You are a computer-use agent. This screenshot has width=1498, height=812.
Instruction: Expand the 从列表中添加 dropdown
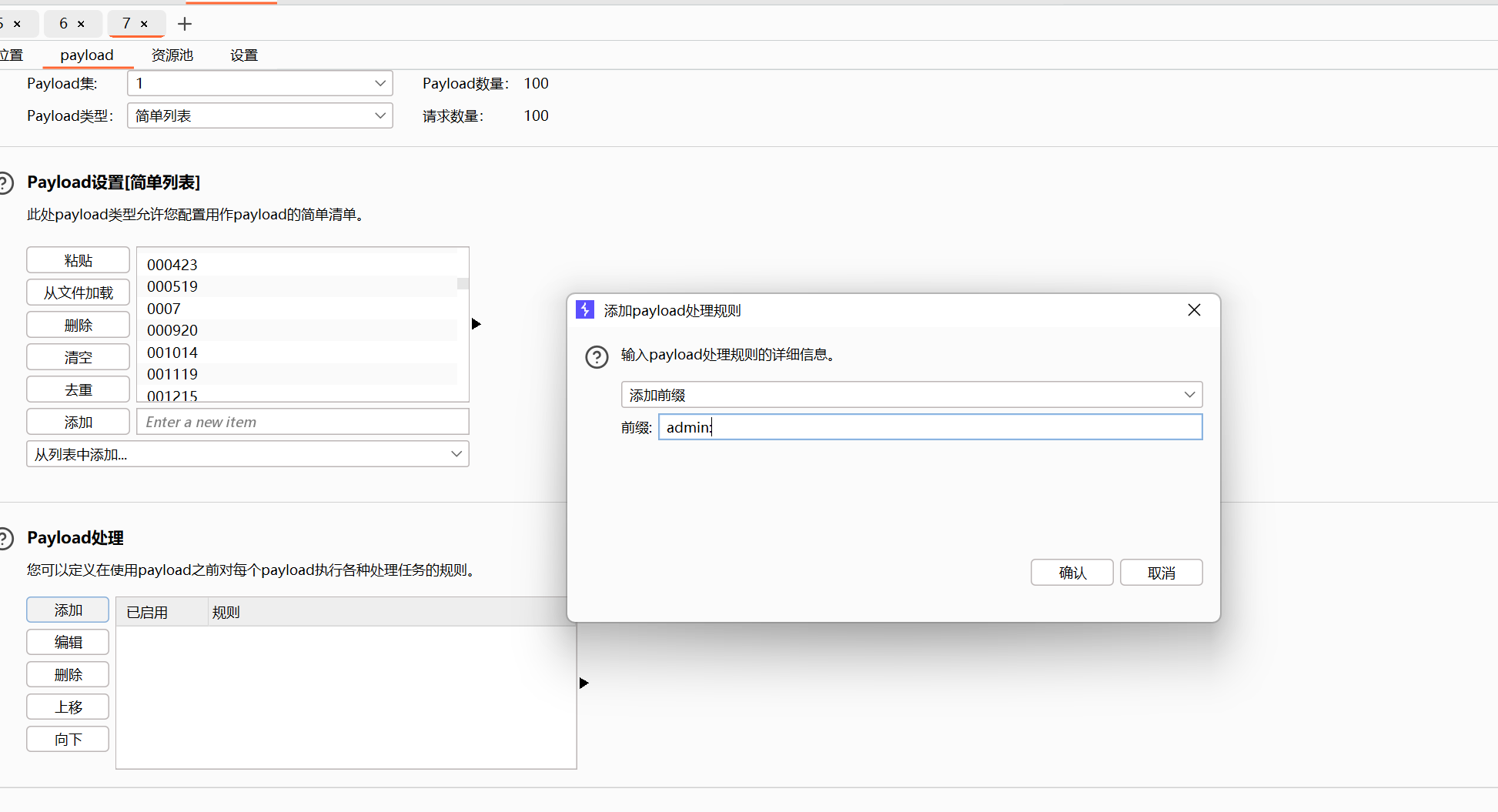coord(456,454)
